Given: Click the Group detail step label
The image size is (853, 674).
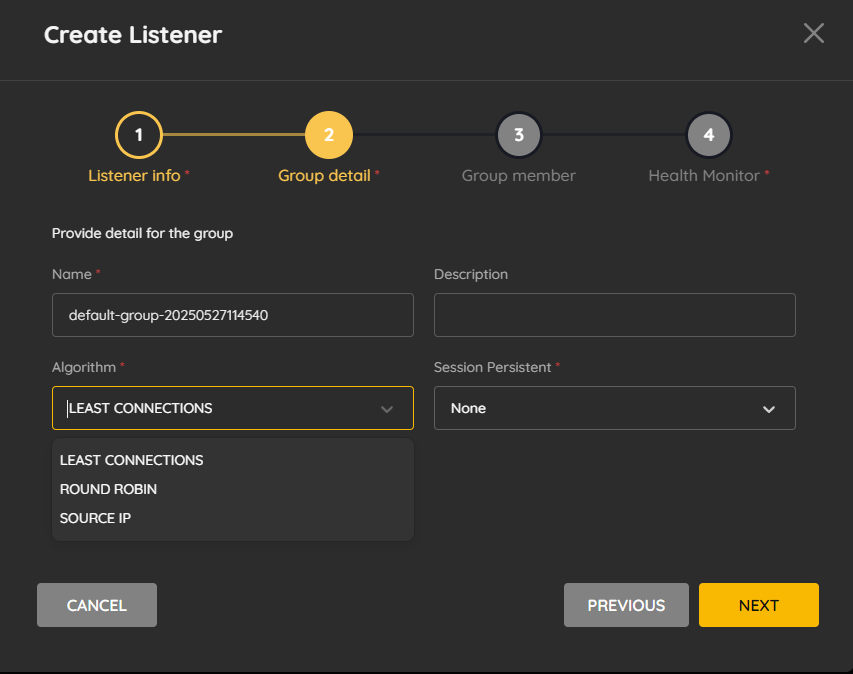Looking at the screenshot, I should (324, 176).
